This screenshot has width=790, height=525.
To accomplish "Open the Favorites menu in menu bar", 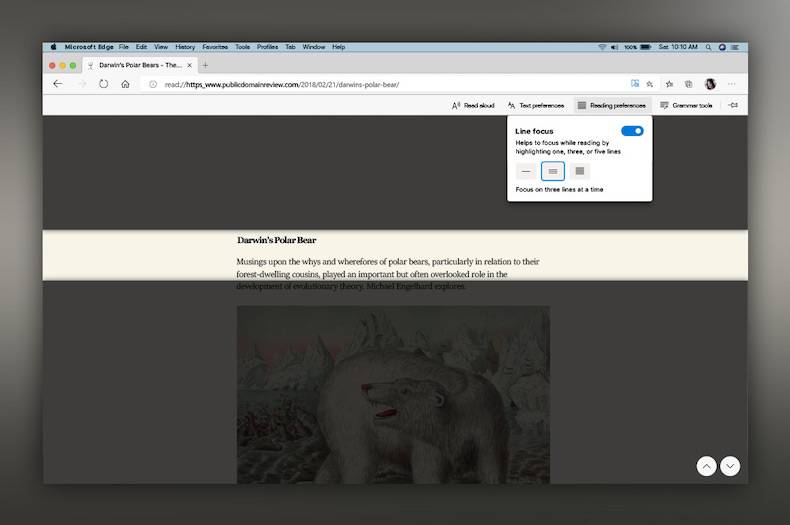I will pos(215,47).
